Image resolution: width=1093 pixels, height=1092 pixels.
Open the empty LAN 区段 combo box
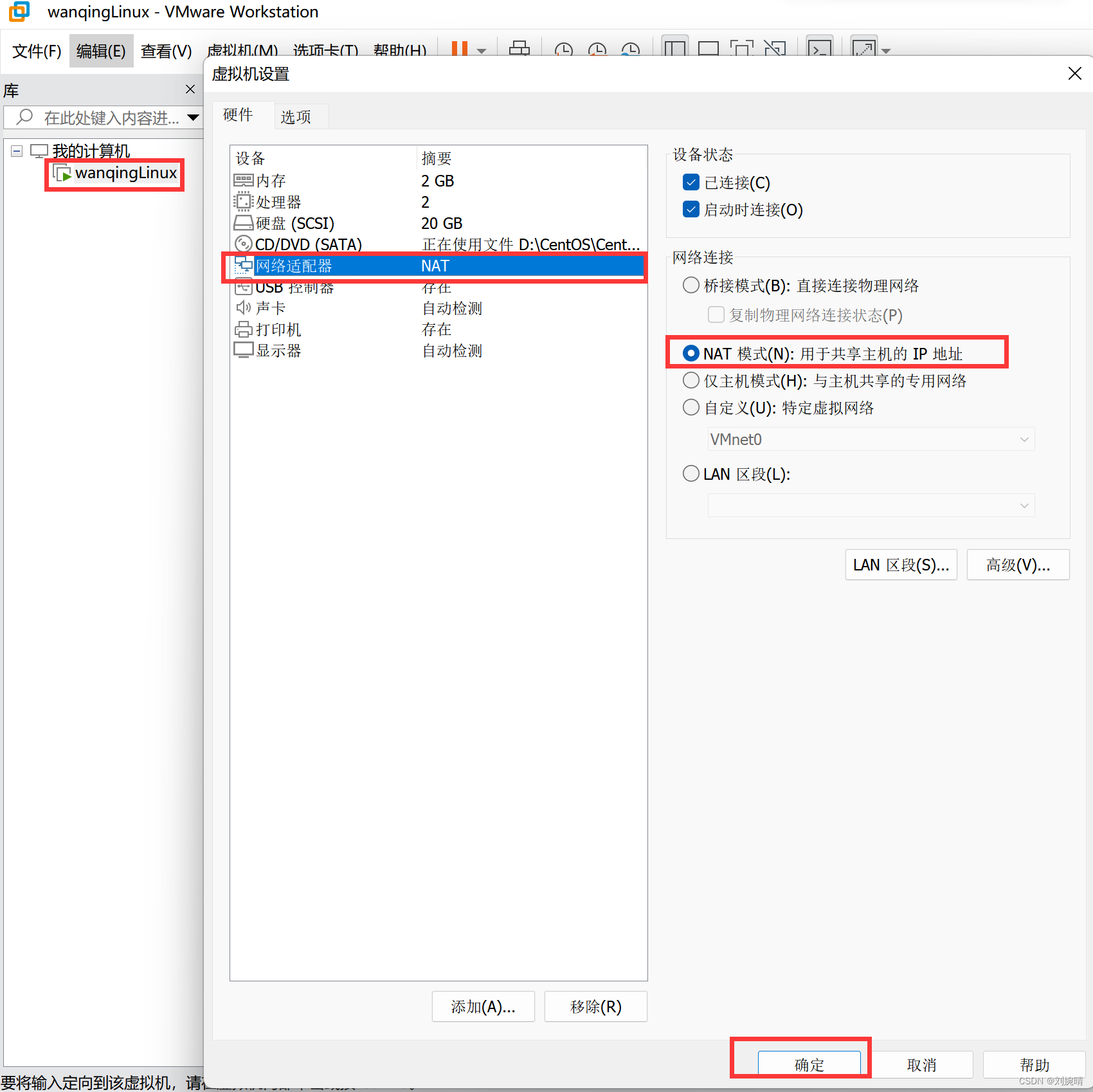pos(871,505)
